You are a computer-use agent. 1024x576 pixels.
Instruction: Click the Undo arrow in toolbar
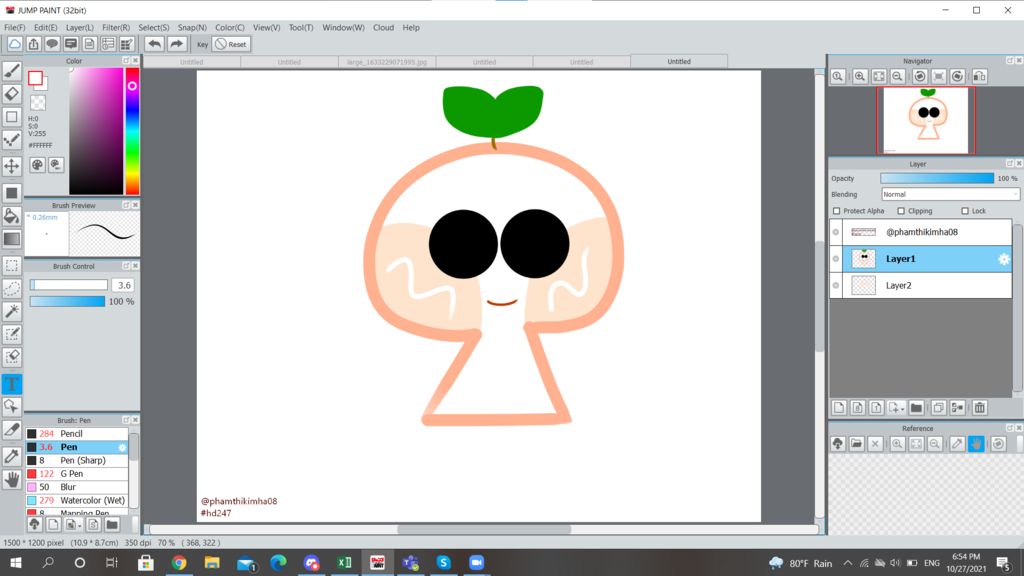pos(155,44)
